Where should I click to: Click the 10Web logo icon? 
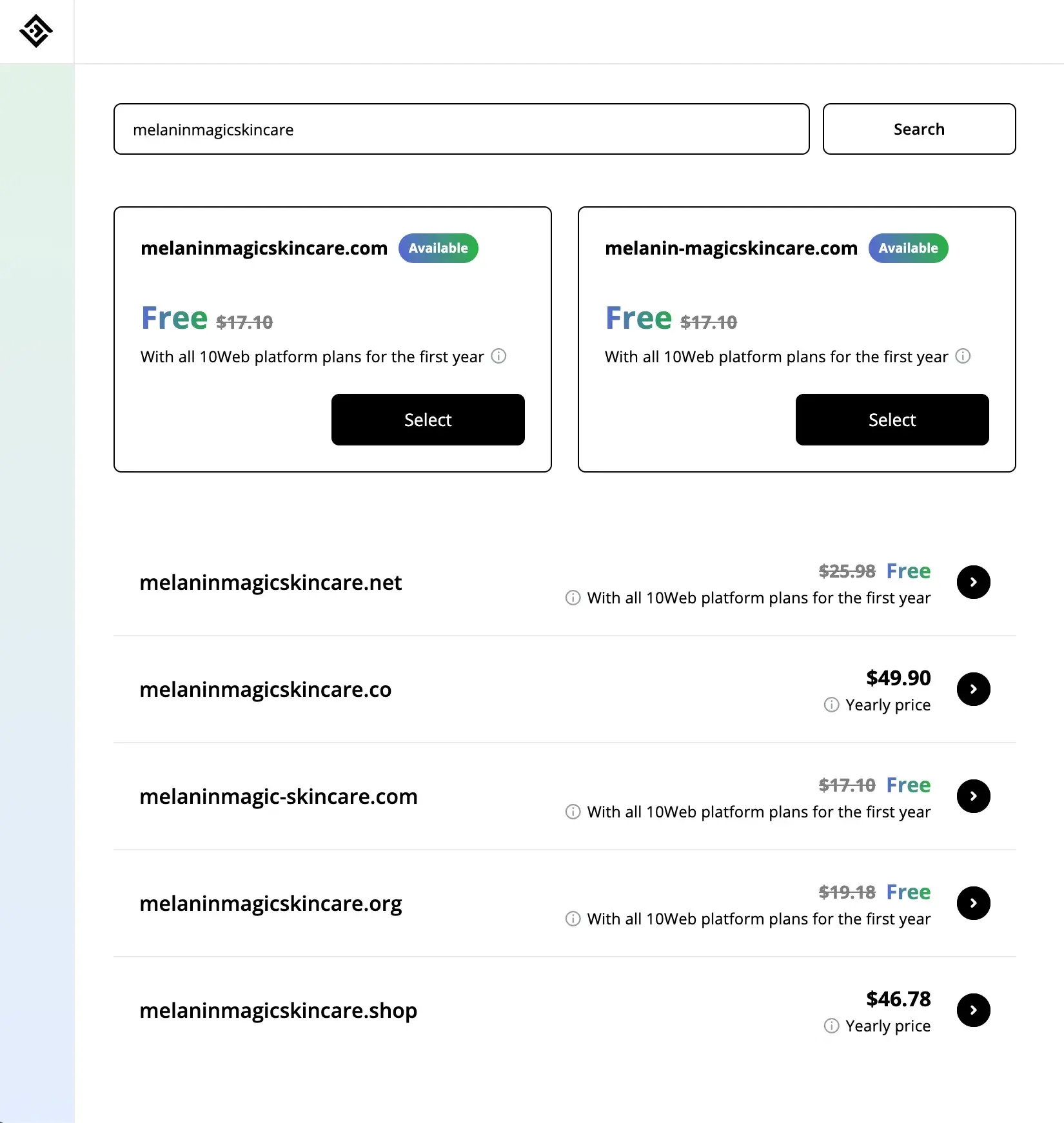pyautogui.click(x=36, y=31)
